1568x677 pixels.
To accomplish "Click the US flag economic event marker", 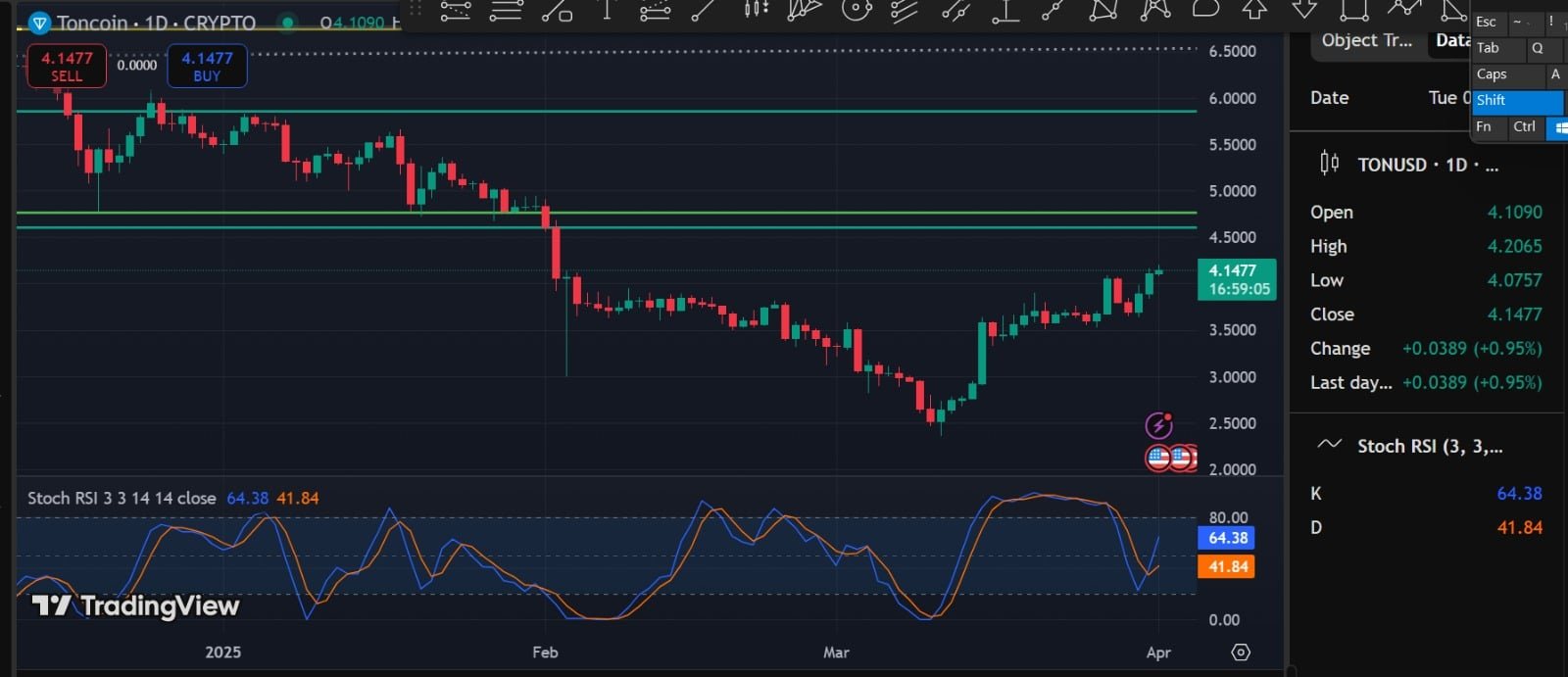I will pos(1159,457).
